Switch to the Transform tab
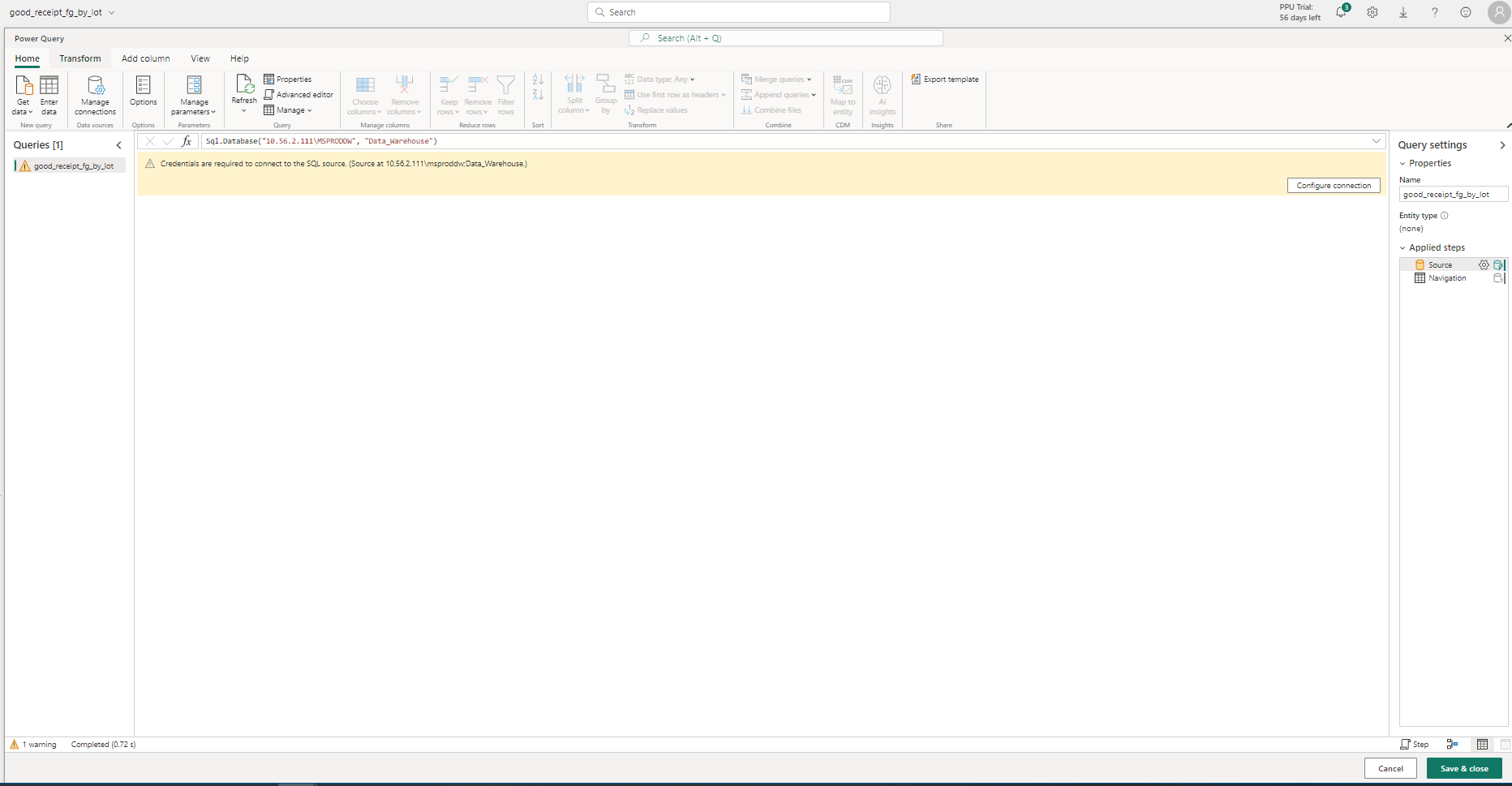 79,58
